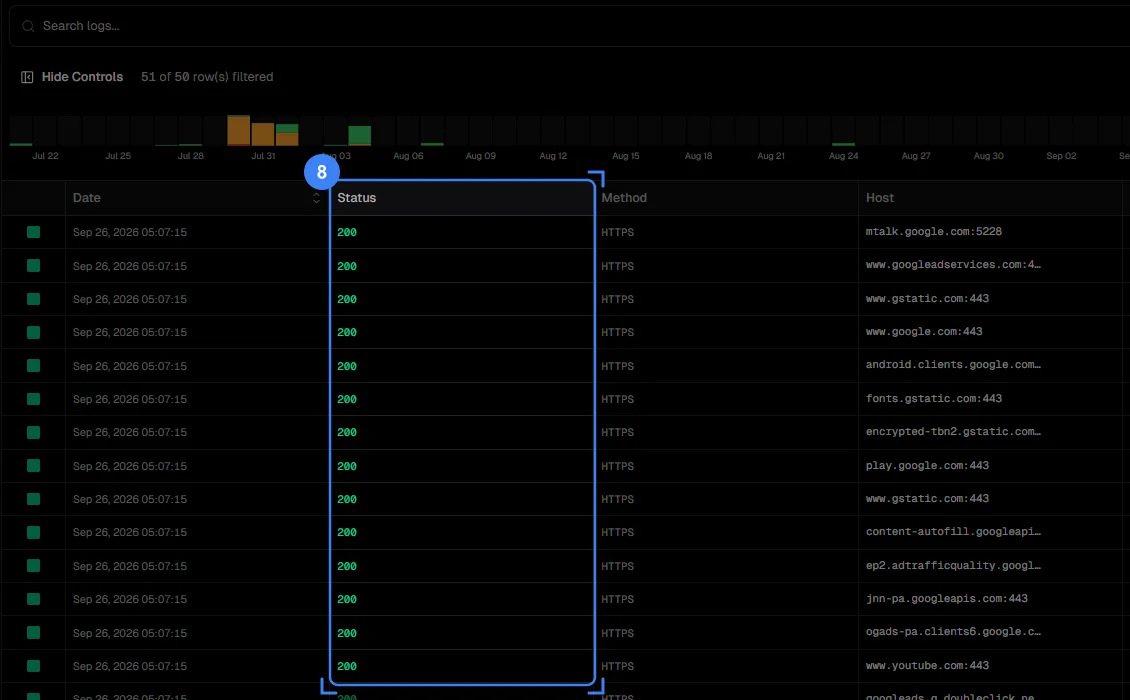Click the Sep 02 timeline label

[x=1061, y=156]
